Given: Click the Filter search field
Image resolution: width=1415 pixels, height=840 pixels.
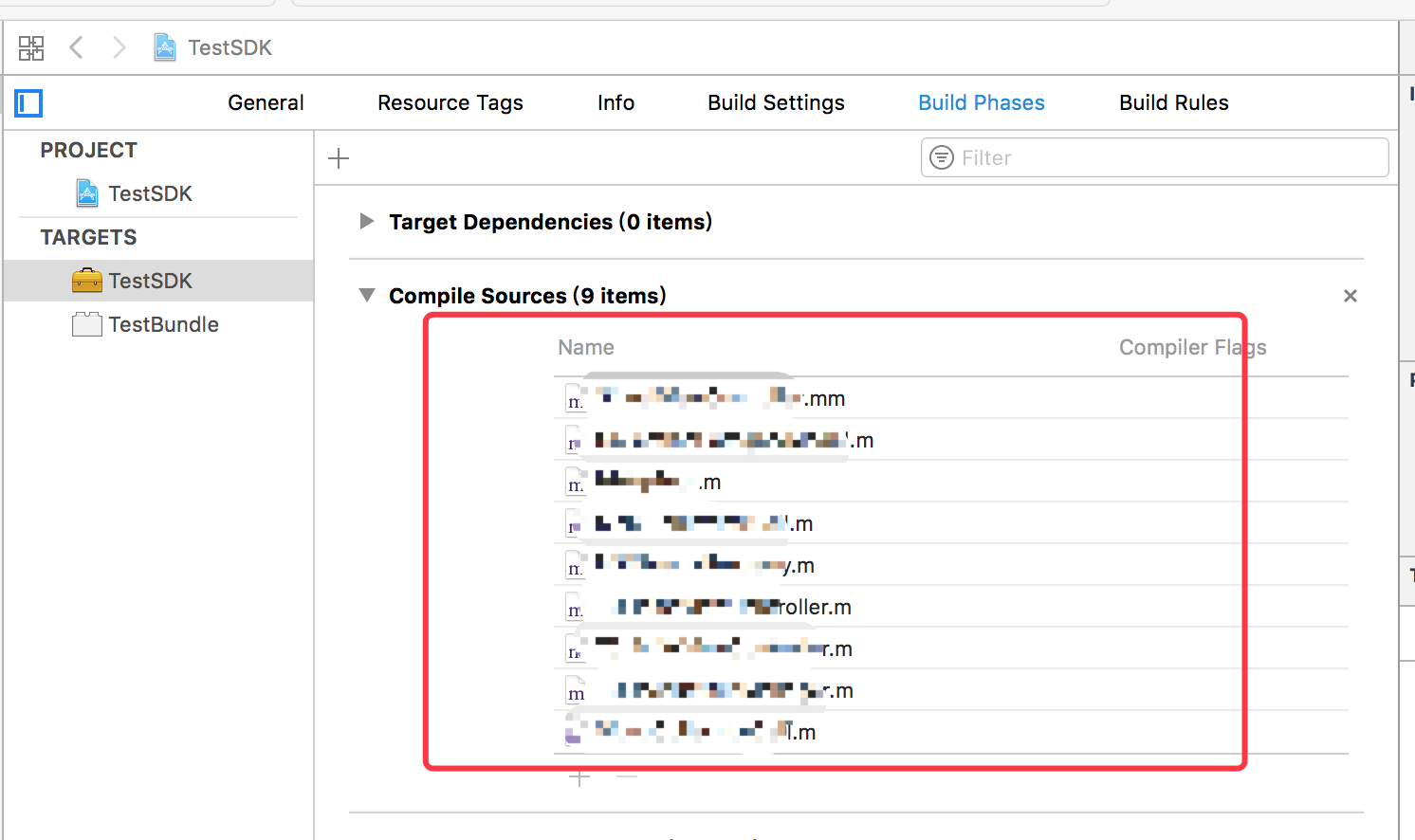Looking at the screenshot, I should point(1155,157).
